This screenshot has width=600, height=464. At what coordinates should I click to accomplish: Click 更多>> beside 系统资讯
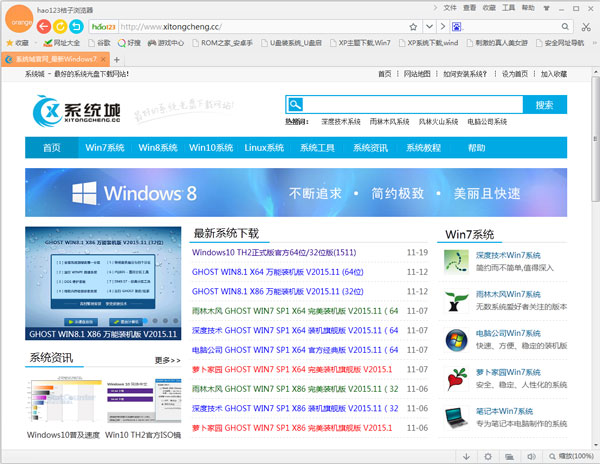click(x=167, y=360)
